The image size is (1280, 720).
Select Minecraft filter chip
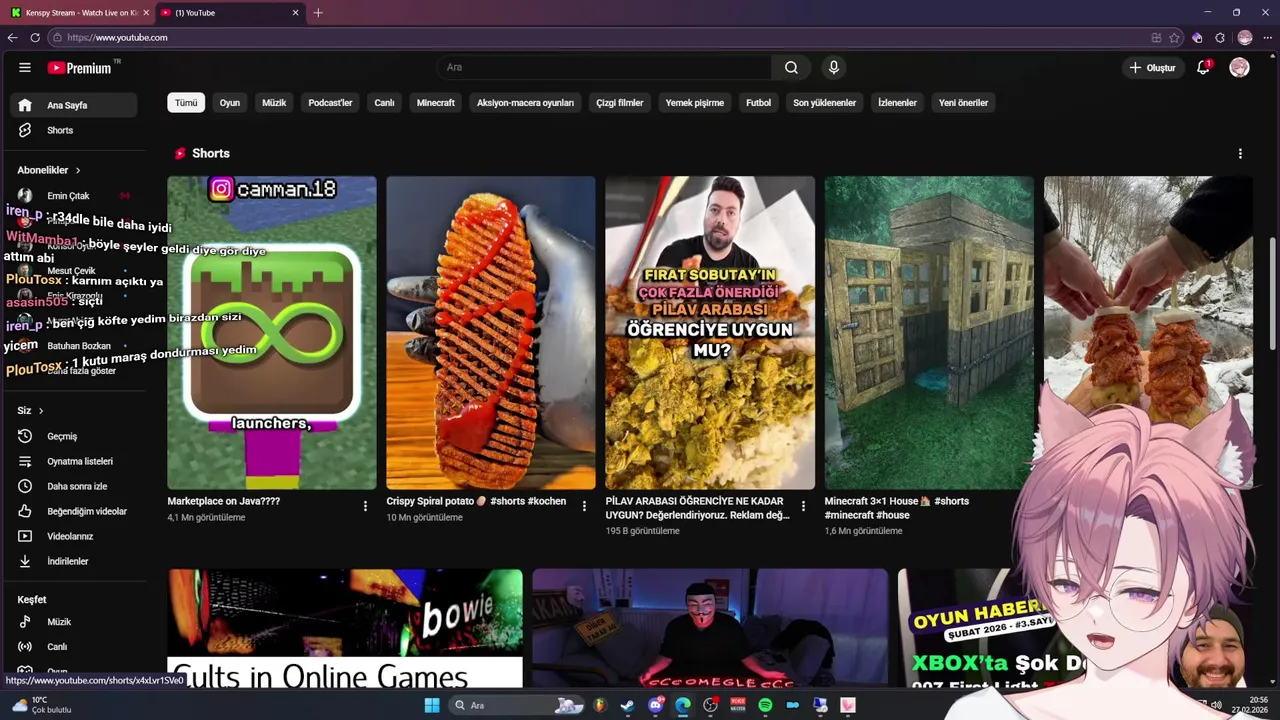click(x=436, y=102)
